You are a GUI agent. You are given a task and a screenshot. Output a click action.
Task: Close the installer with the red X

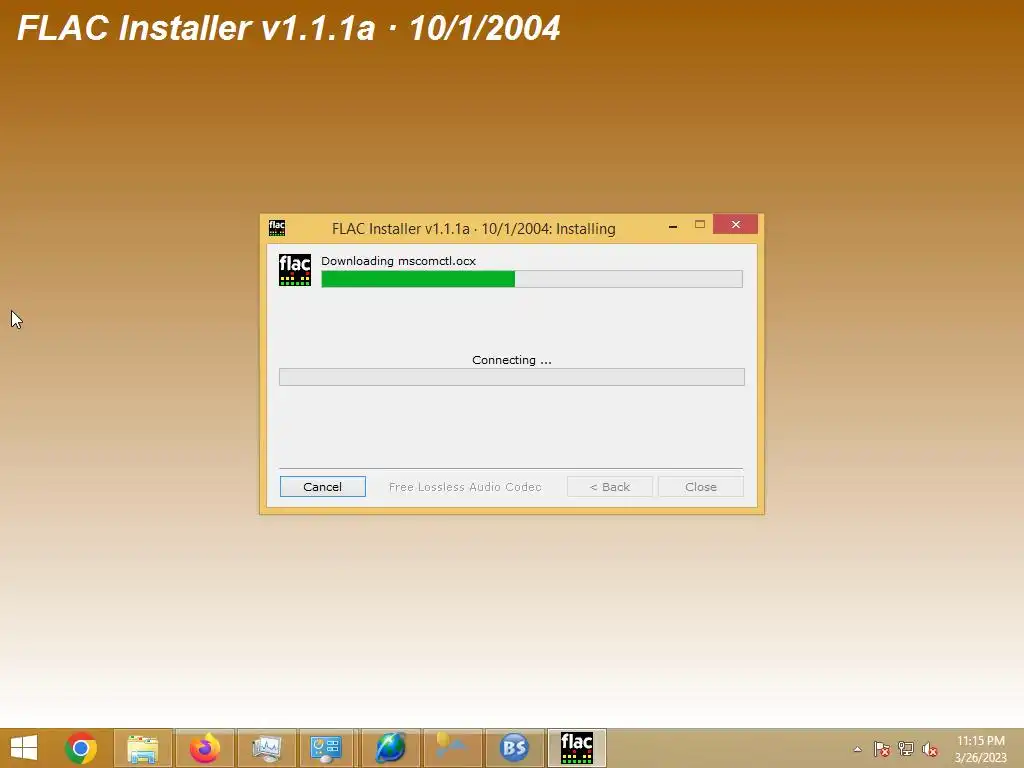point(735,224)
